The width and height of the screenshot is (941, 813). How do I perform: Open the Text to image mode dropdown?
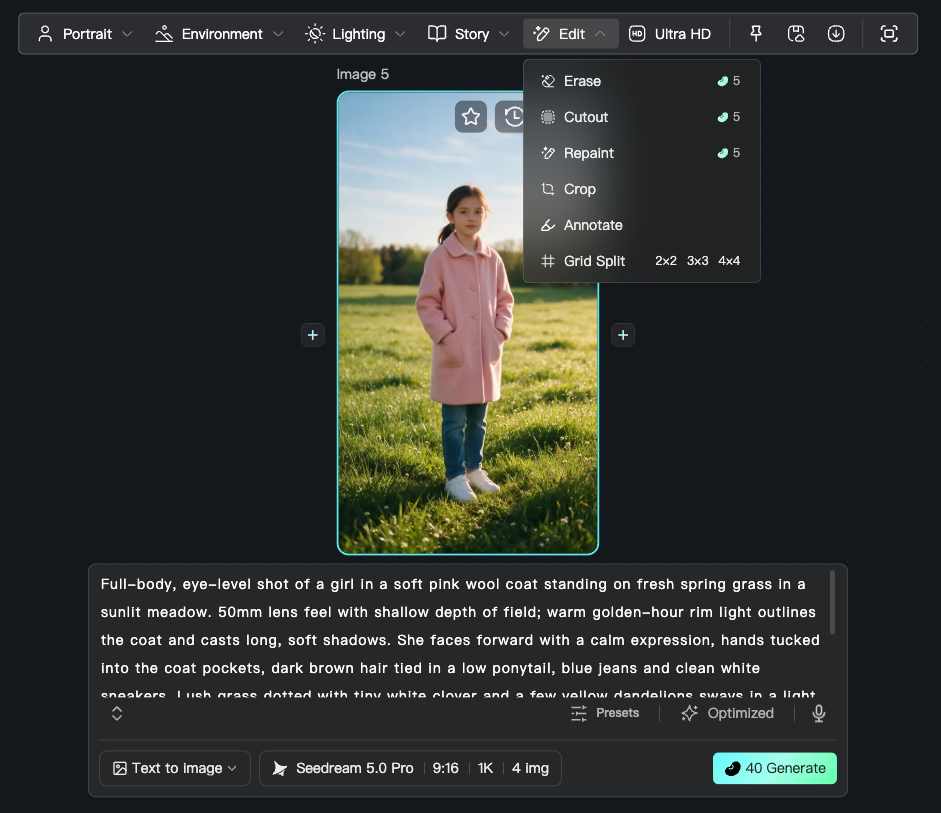click(x=175, y=768)
